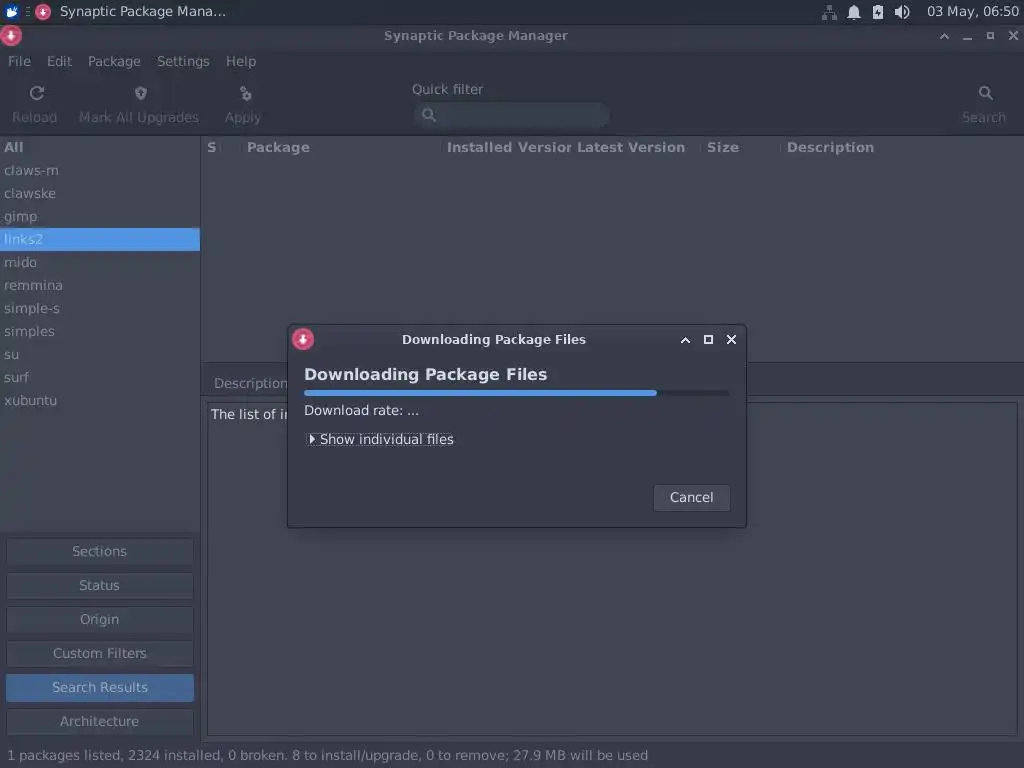Roll up the Downloading Package Files dialog
Viewport: 1024px width, 768px height.
pyautogui.click(x=685, y=340)
